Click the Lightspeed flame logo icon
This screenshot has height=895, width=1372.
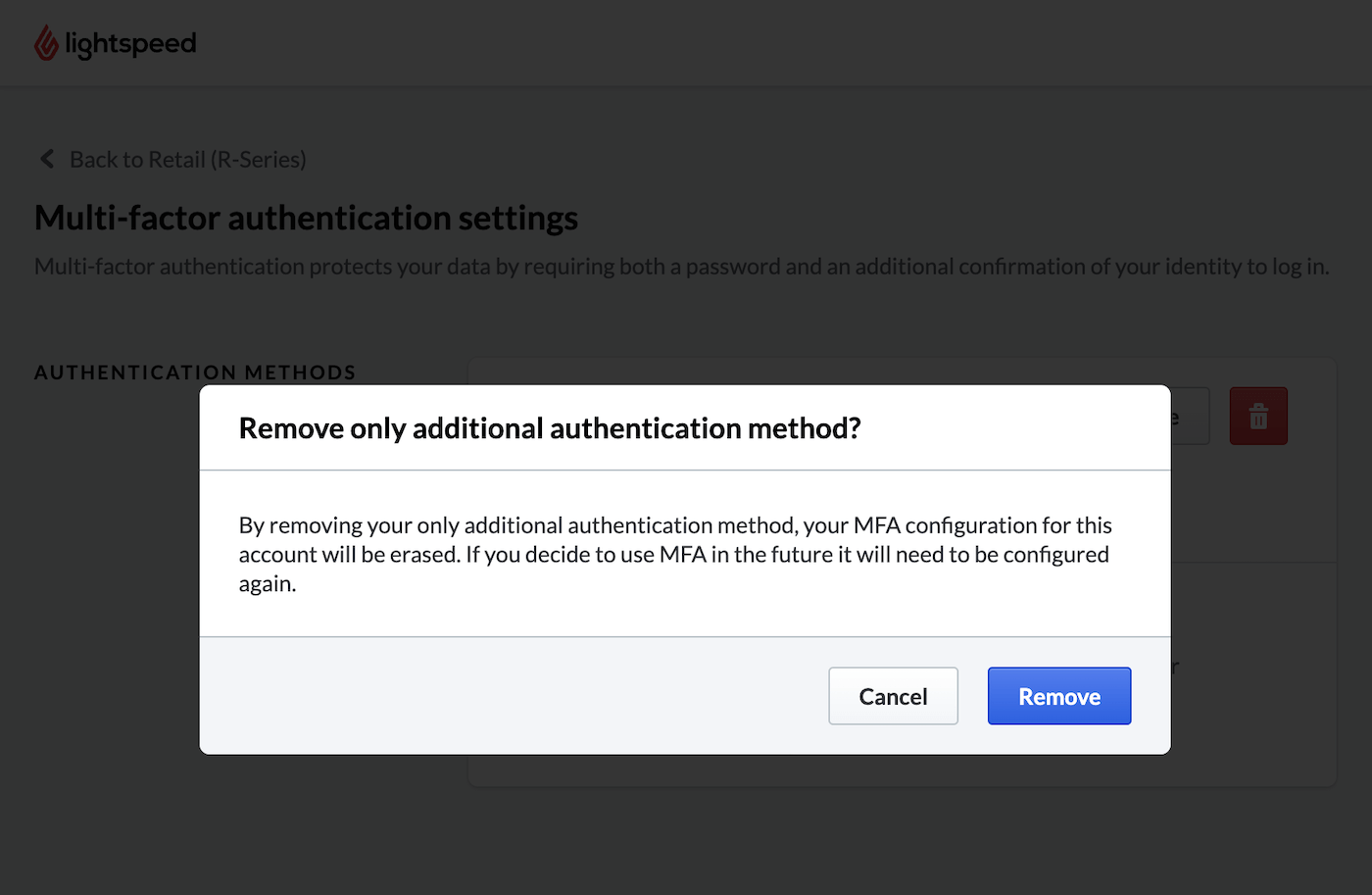tap(46, 43)
